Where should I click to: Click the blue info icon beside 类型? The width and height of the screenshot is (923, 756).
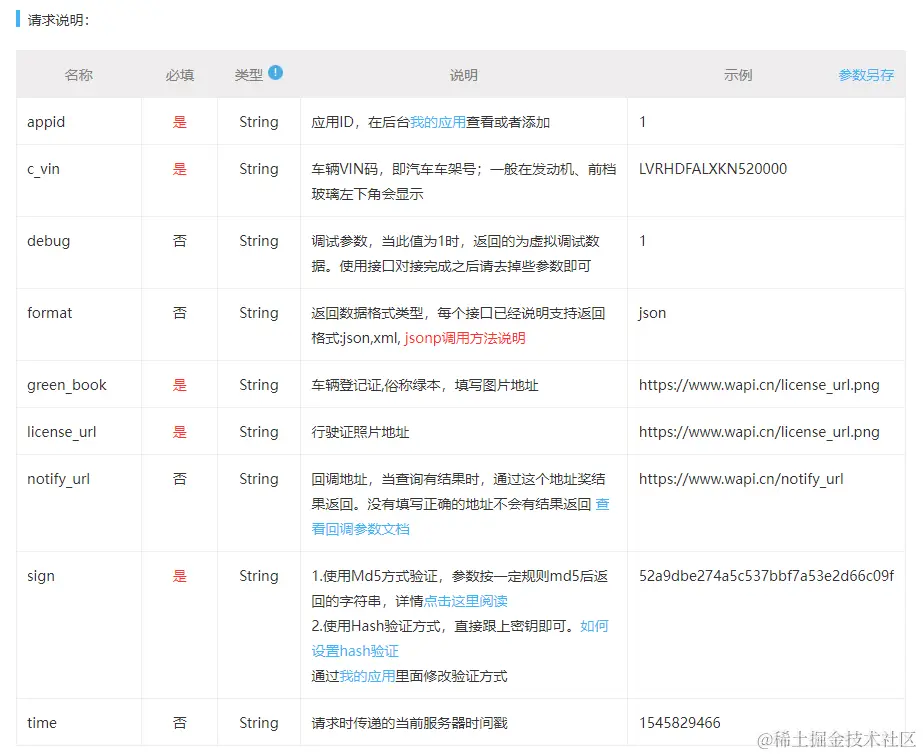275,72
